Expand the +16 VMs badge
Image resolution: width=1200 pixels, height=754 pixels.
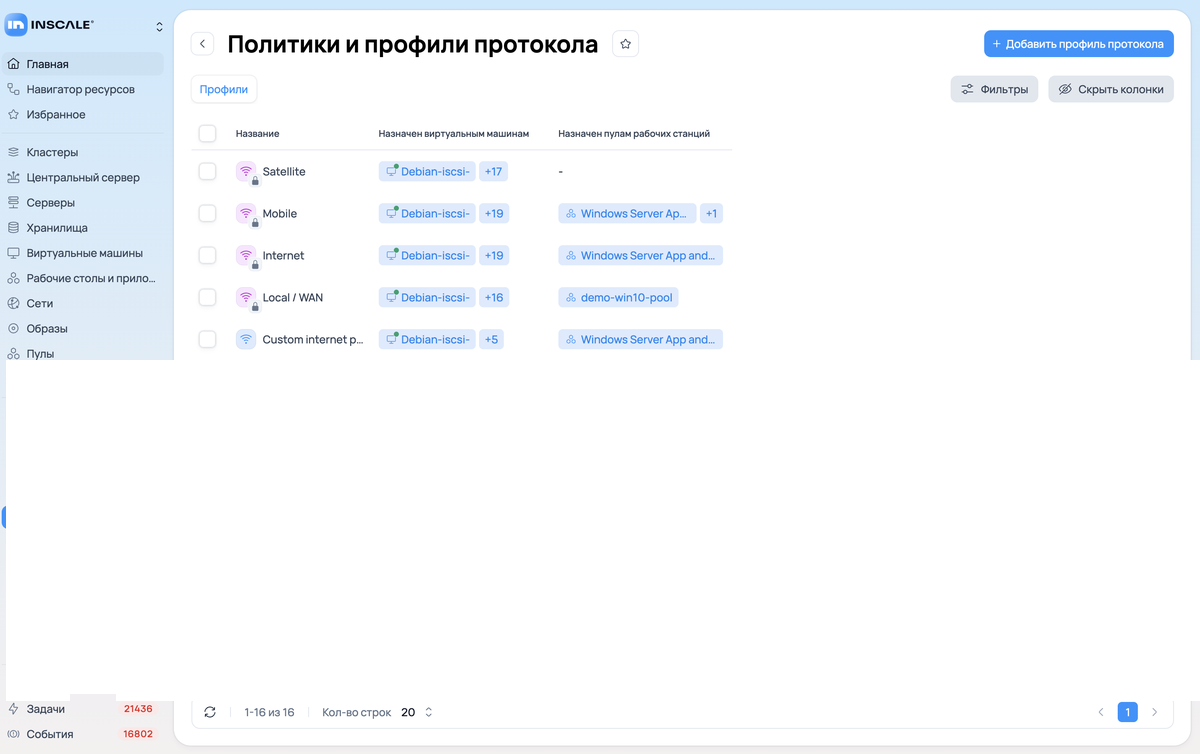pyautogui.click(x=494, y=298)
